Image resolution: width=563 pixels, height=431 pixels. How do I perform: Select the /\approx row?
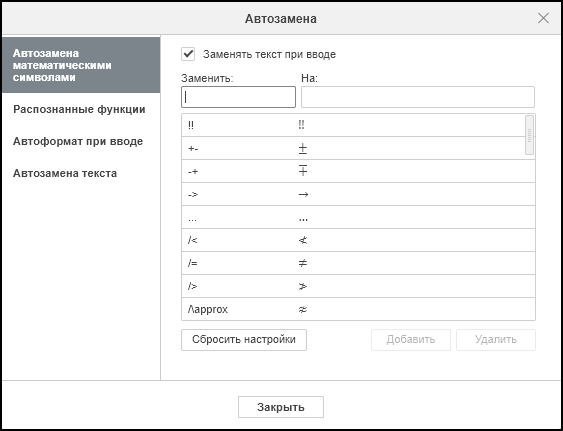[358, 309]
